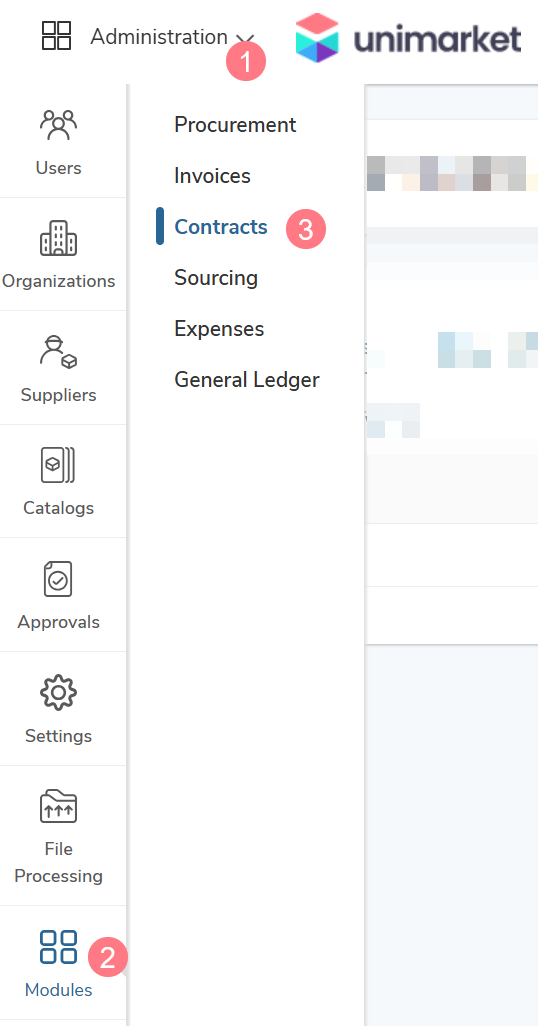The width and height of the screenshot is (538, 1026).
Task: Open the Approvals checkmark icon
Action: click(x=58, y=579)
